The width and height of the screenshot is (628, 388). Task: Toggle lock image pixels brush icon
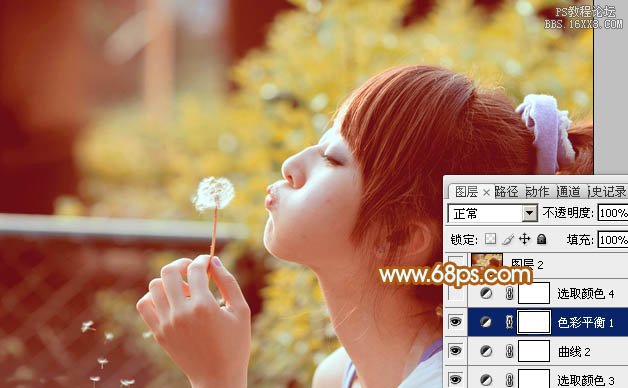[508, 239]
